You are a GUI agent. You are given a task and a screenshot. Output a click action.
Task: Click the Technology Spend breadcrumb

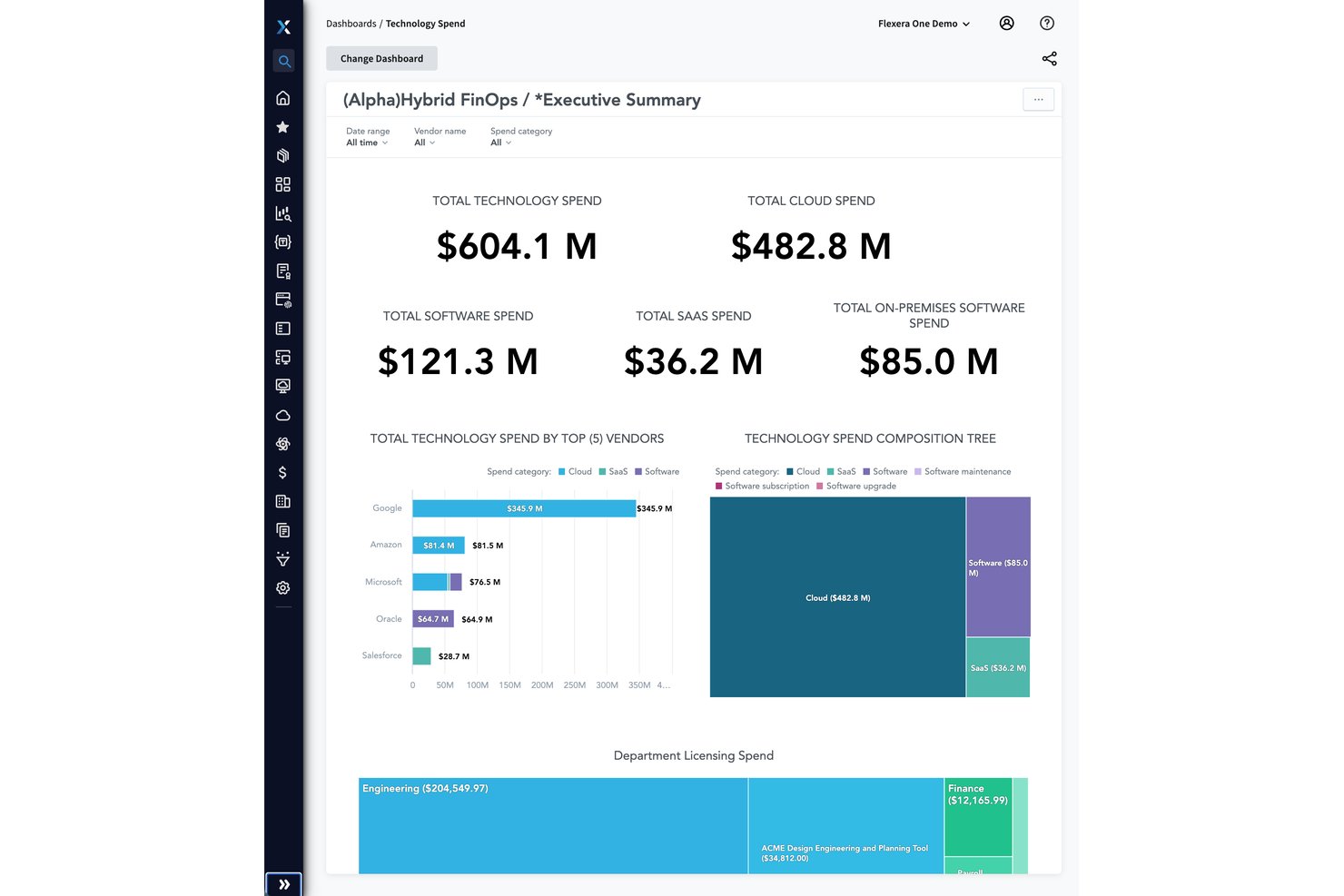(x=425, y=24)
